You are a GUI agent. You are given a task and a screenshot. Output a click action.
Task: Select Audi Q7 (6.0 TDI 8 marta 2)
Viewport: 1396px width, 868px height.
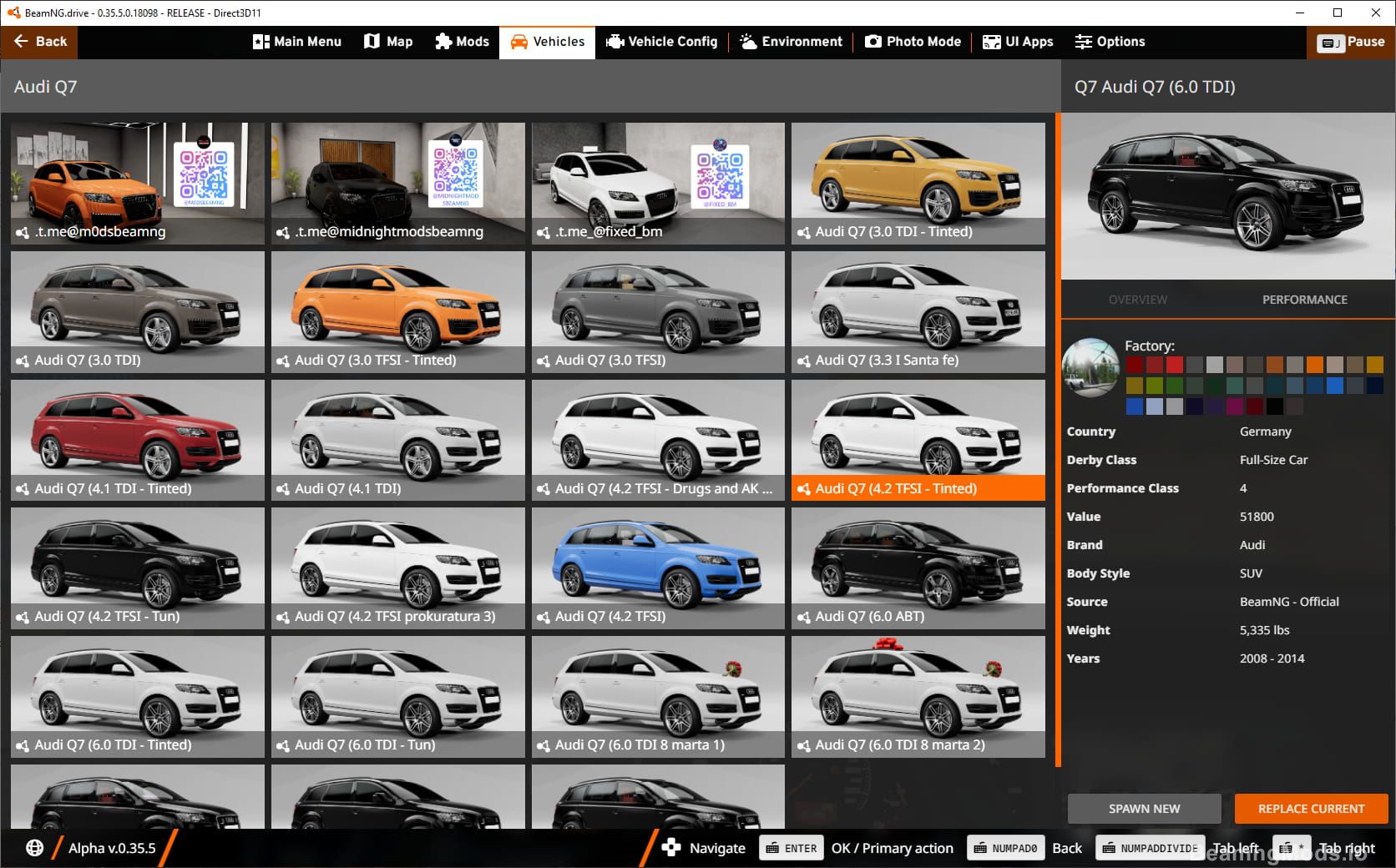(x=918, y=697)
